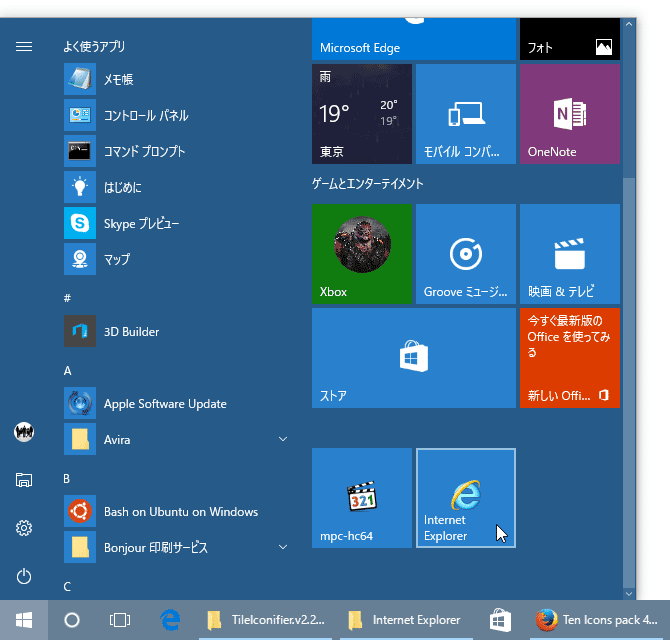Click the scroll down arrow in tile area
The image size is (670, 640).
coord(629,593)
